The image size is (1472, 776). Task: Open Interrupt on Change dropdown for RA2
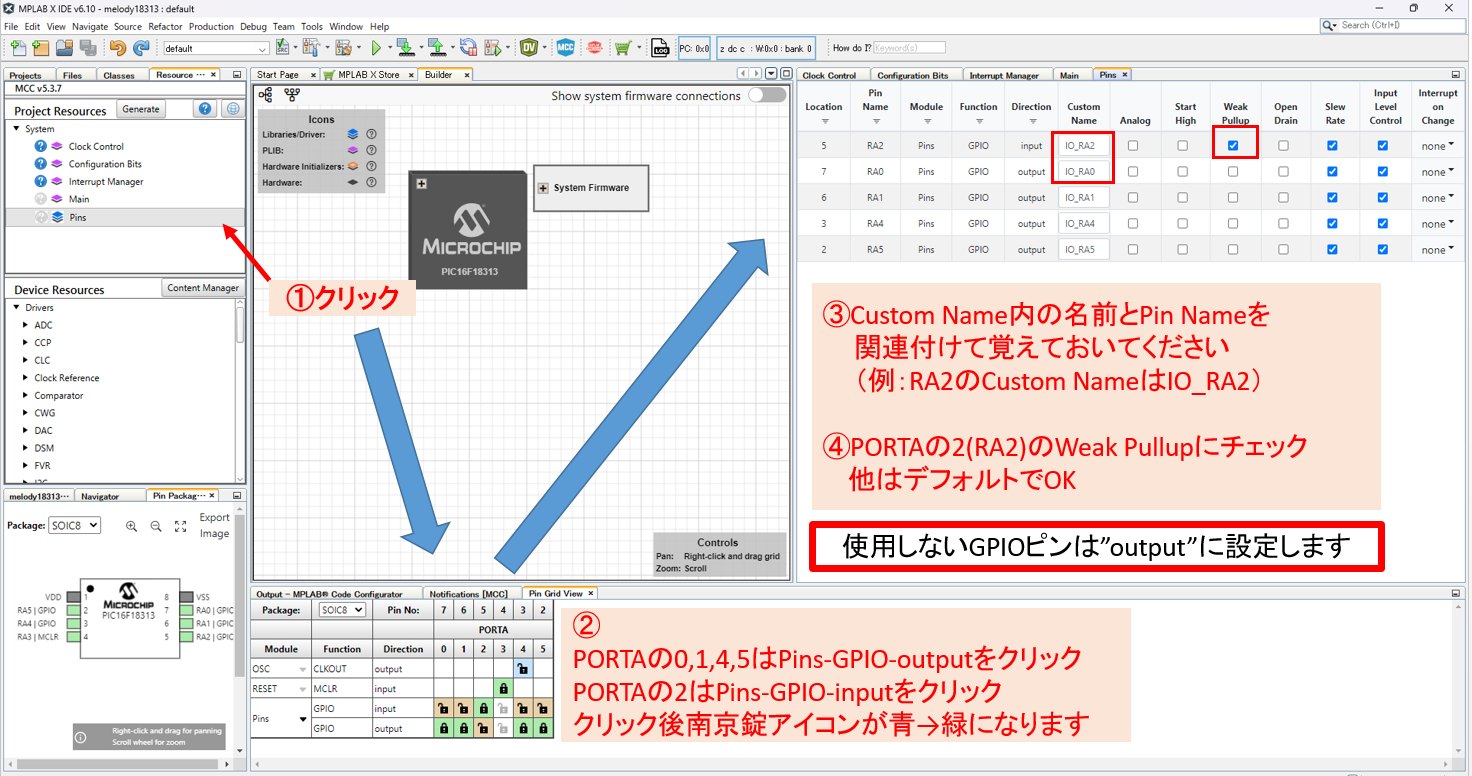click(1437, 146)
